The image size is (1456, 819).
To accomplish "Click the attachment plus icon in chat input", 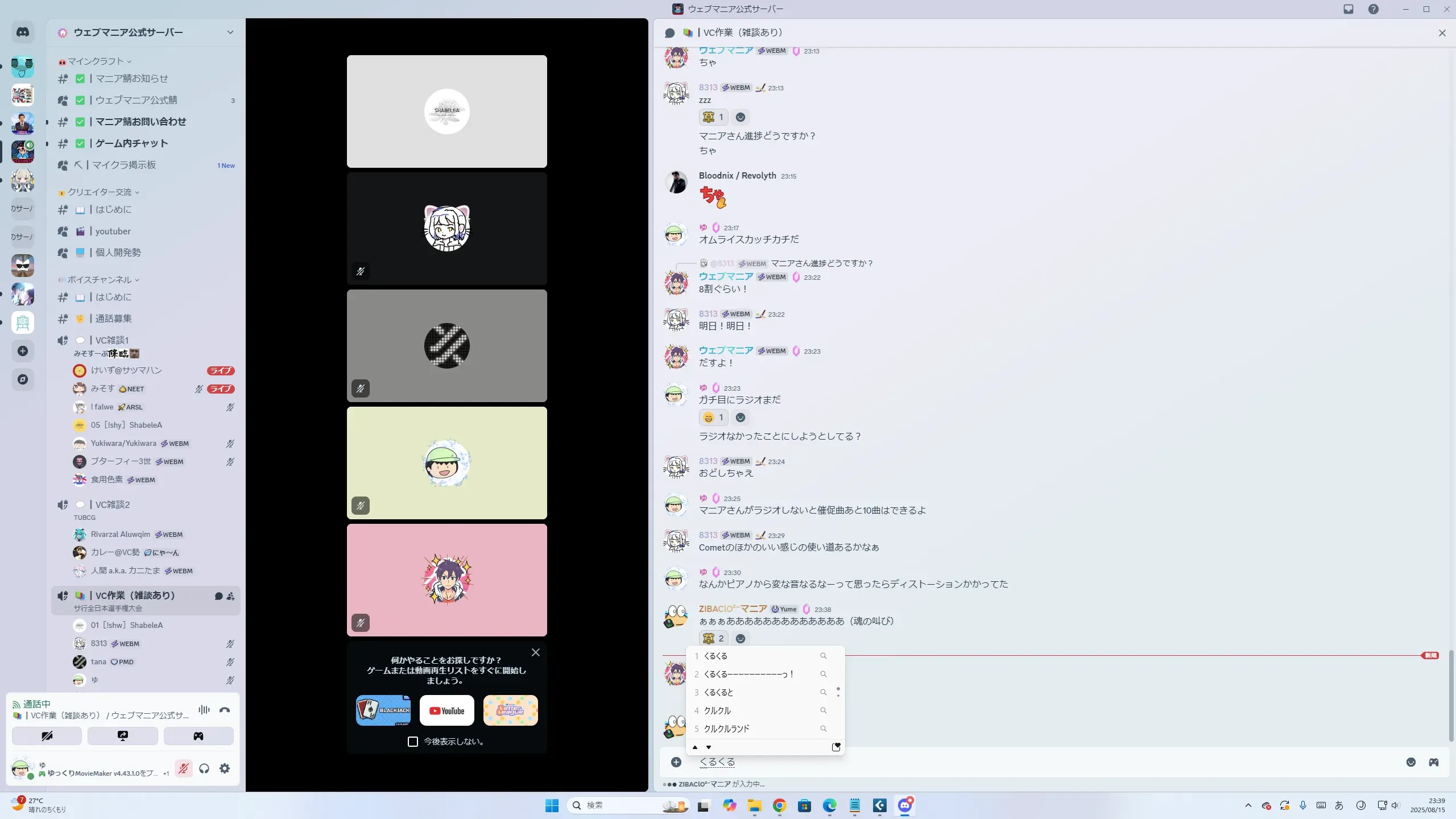I will (x=676, y=762).
